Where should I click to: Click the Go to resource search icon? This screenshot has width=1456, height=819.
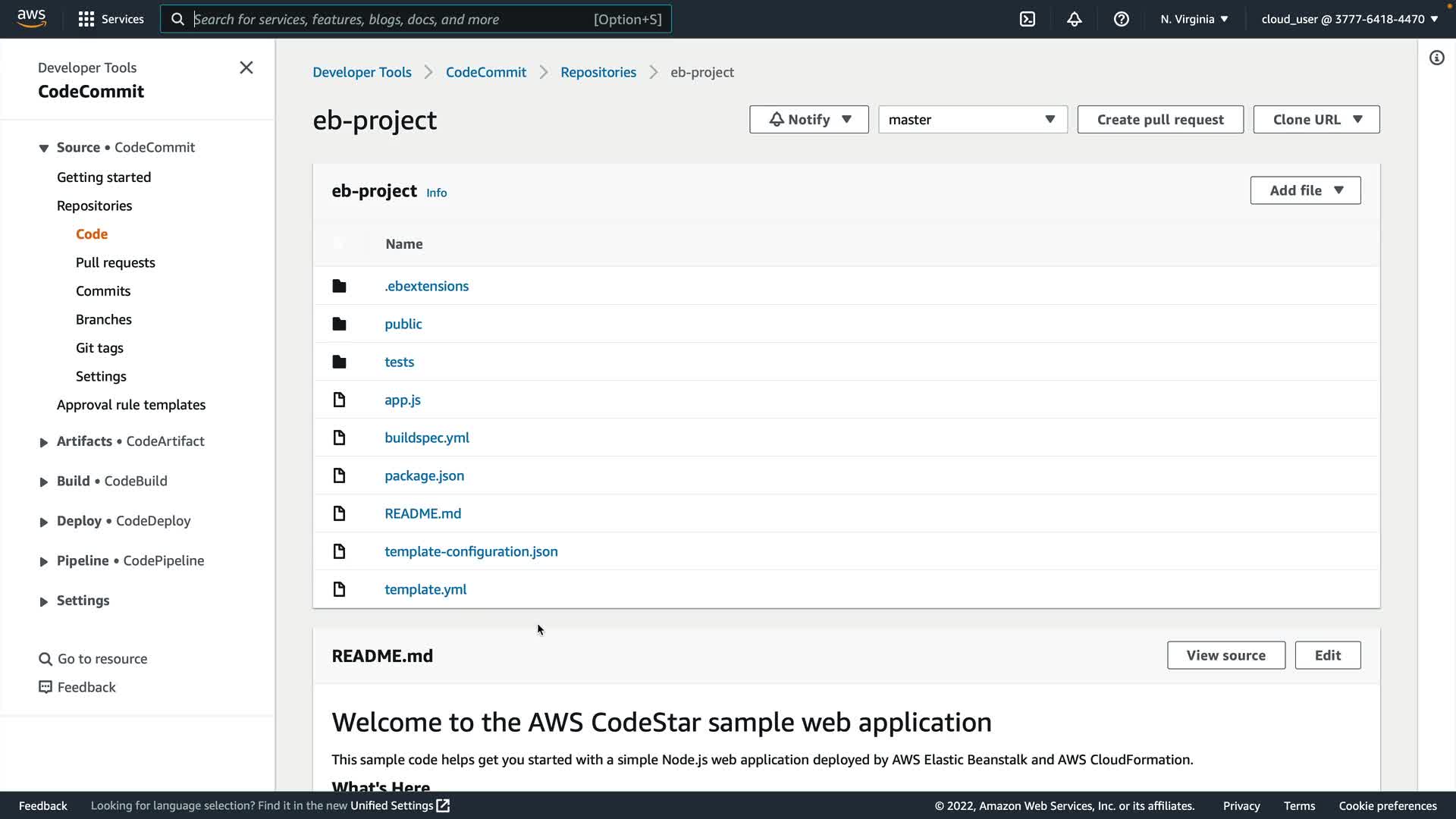point(45,659)
